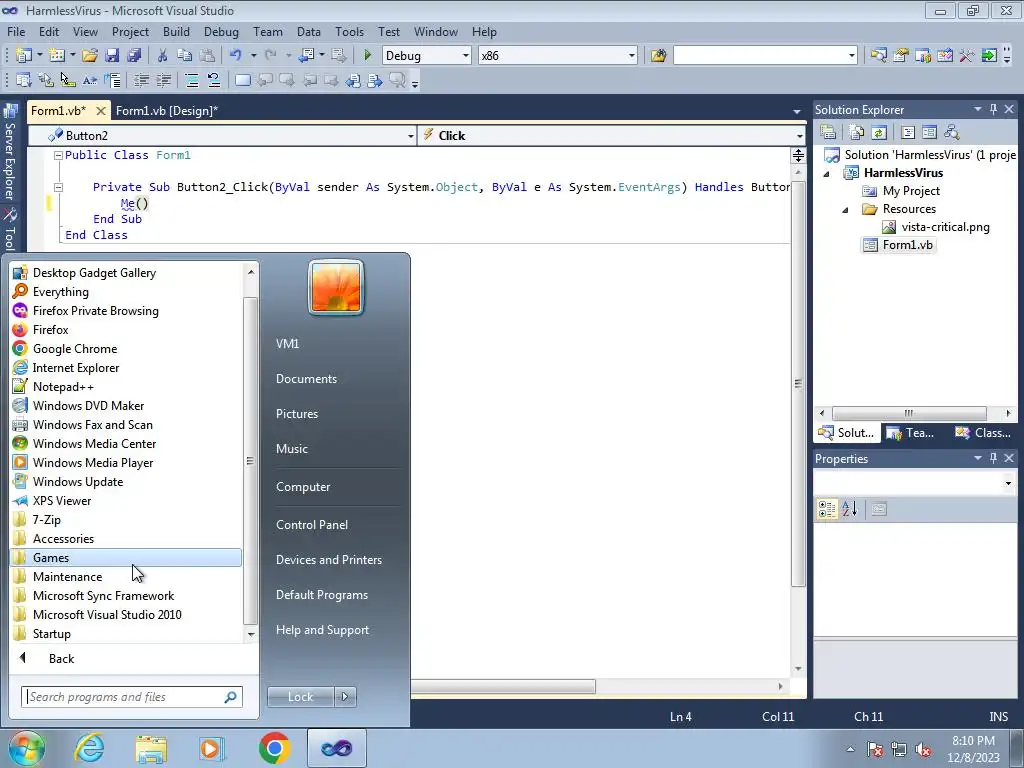Click the Refresh icon in Solution Explorer
The image size is (1024, 768).
[x=879, y=133]
